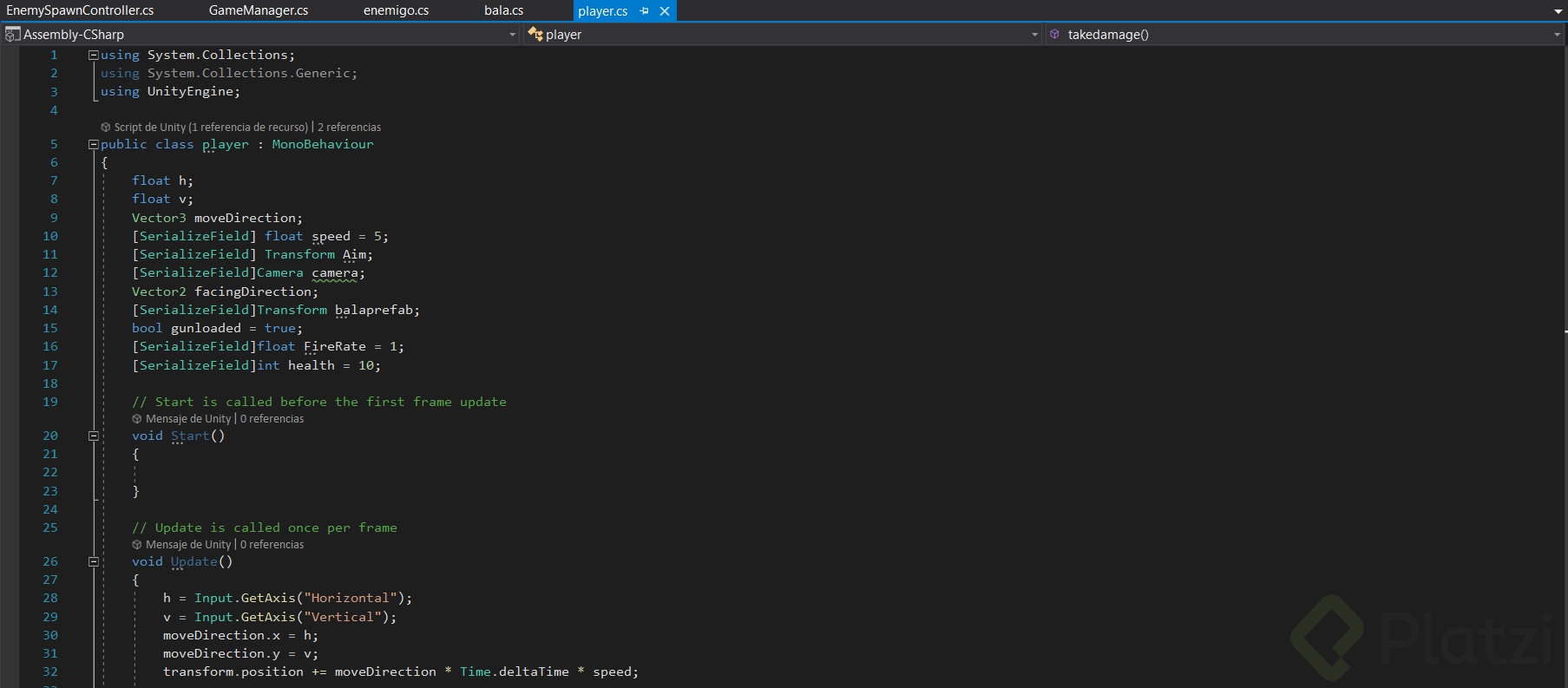Show the open documents list arrow
Image resolution: width=1568 pixels, height=688 pixels.
(x=1558, y=11)
